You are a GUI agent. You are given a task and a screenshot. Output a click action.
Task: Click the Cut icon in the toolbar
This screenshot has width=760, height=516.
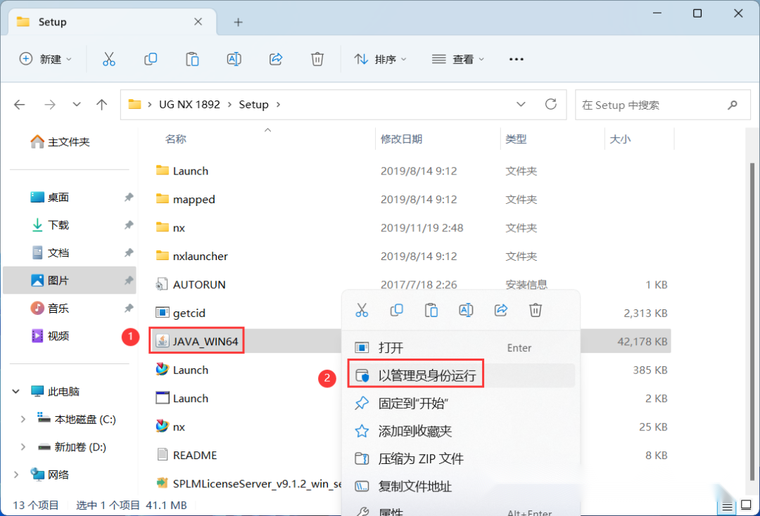(x=108, y=59)
